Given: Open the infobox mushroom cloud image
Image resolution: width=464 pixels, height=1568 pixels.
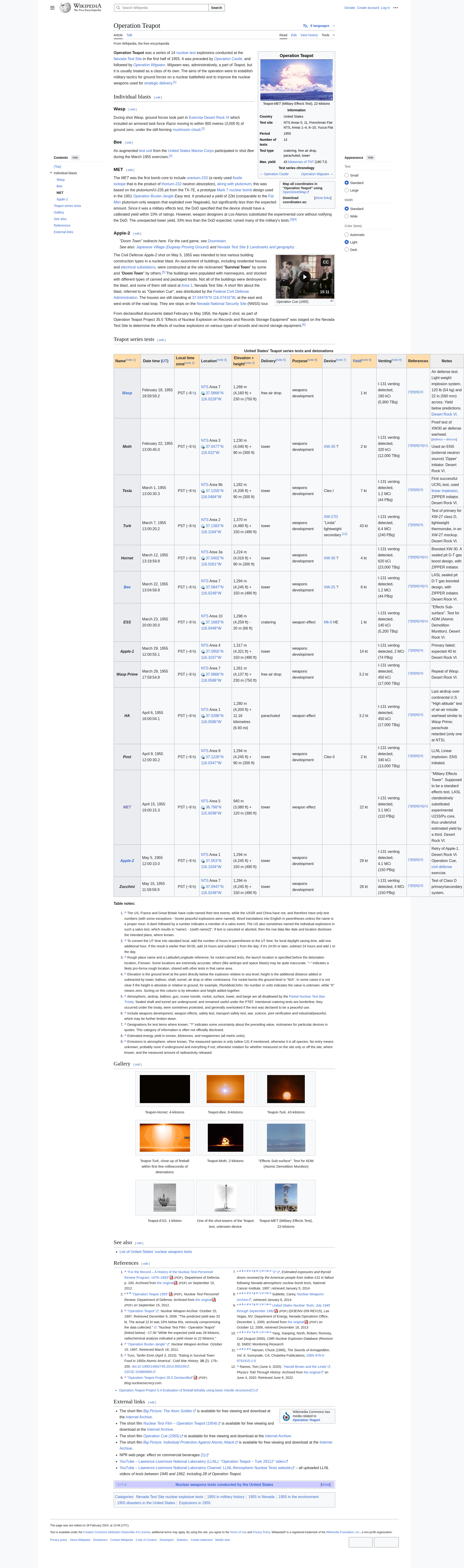Looking at the screenshot, I should coord(296,80).
